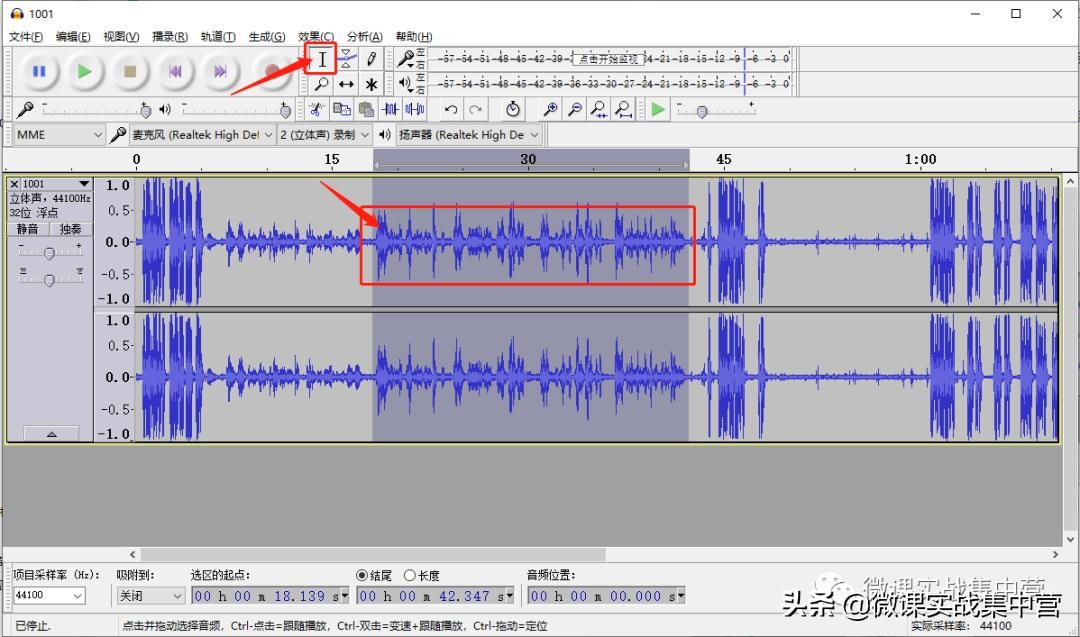Open the 效果(C) menu

coord(316,37)
